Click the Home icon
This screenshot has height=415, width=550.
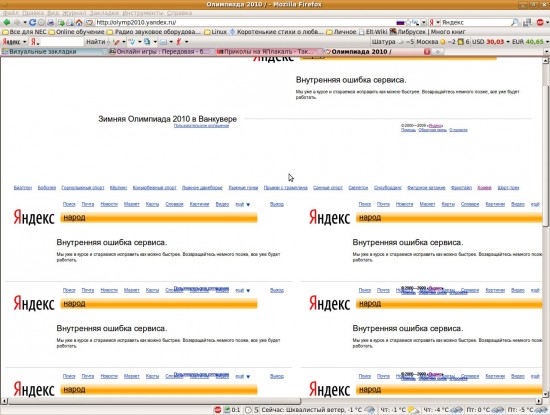pyautogui.click(x=79, y=22)
